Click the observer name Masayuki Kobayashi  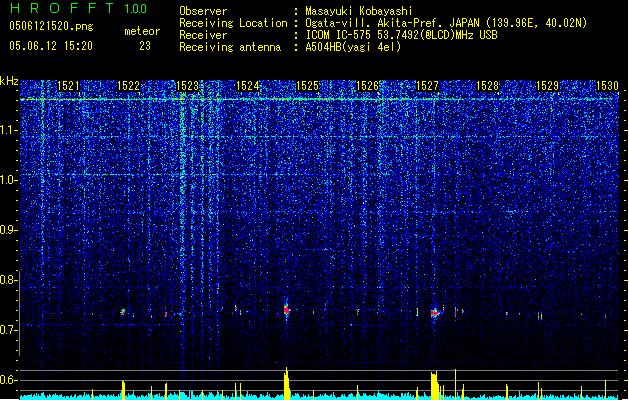click(359, 11)
